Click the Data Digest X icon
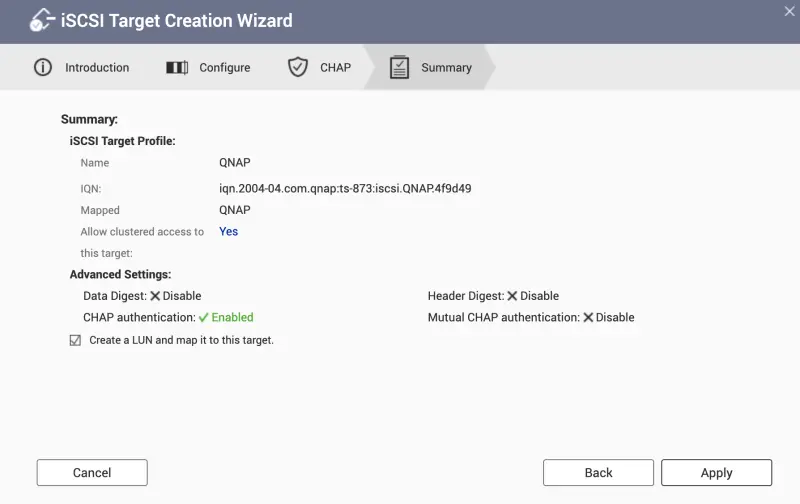 tap(155, 296)
